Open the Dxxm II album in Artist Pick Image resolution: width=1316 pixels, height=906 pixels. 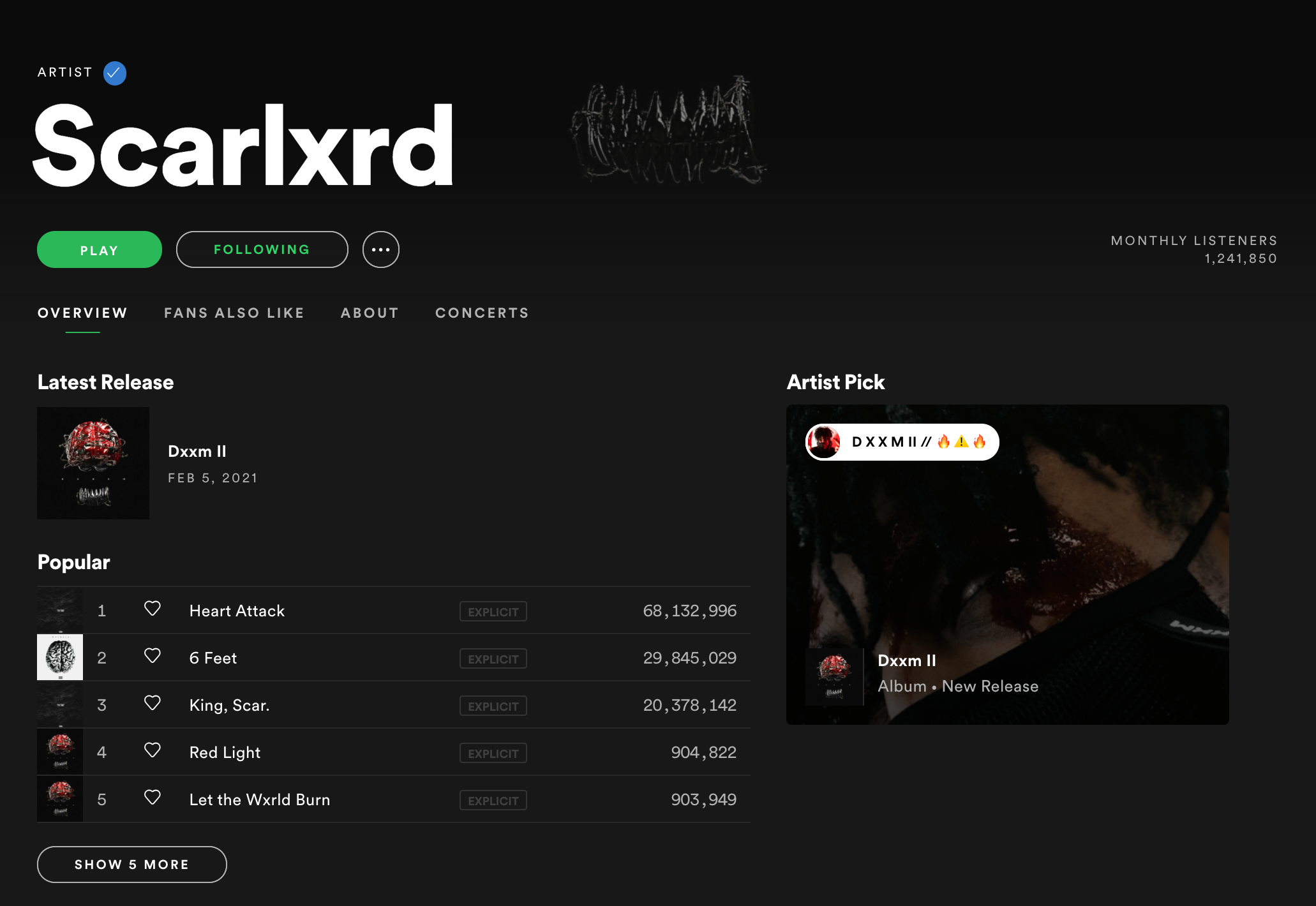click(x=907, y=660)
